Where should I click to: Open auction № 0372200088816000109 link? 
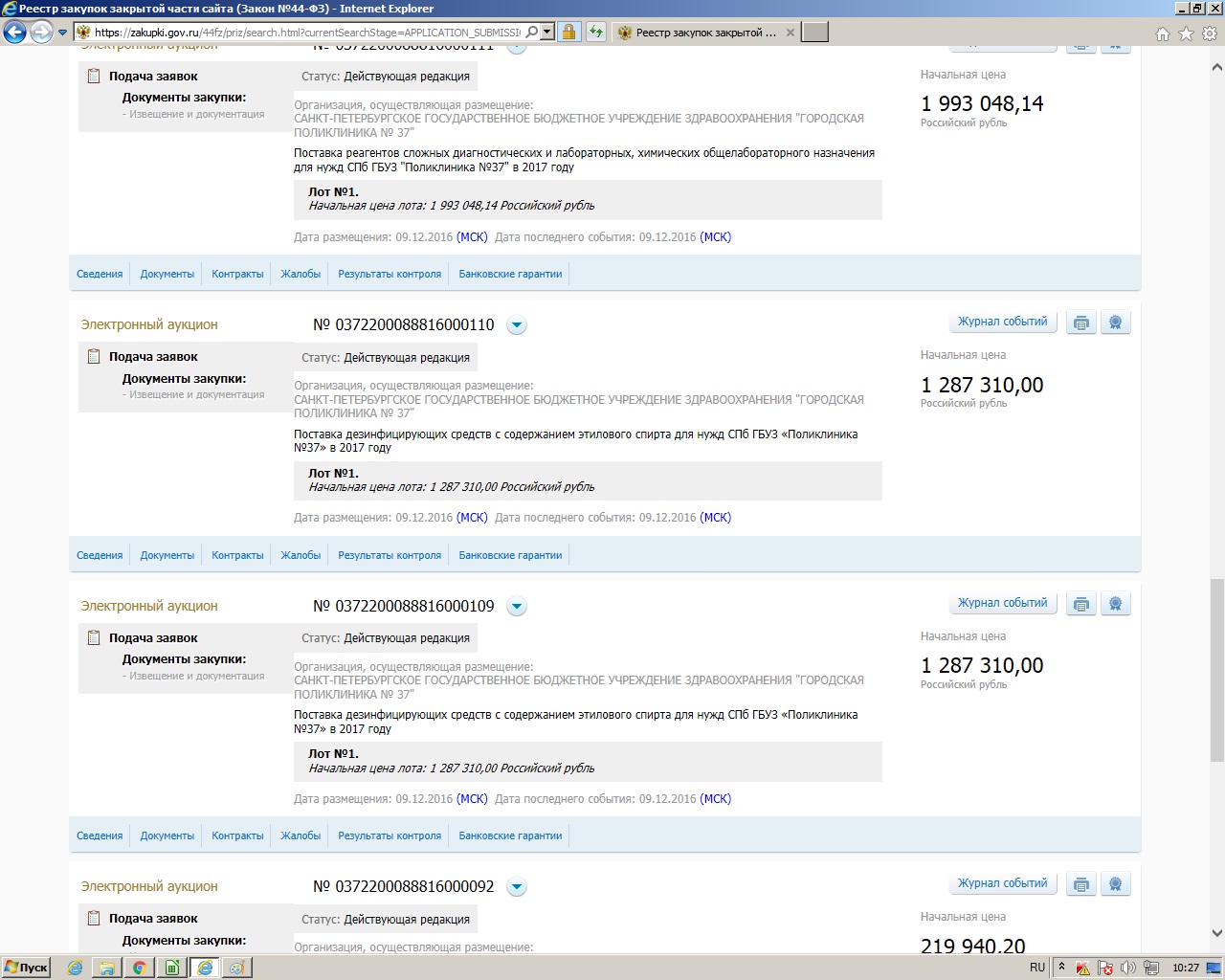click(404, 607)
